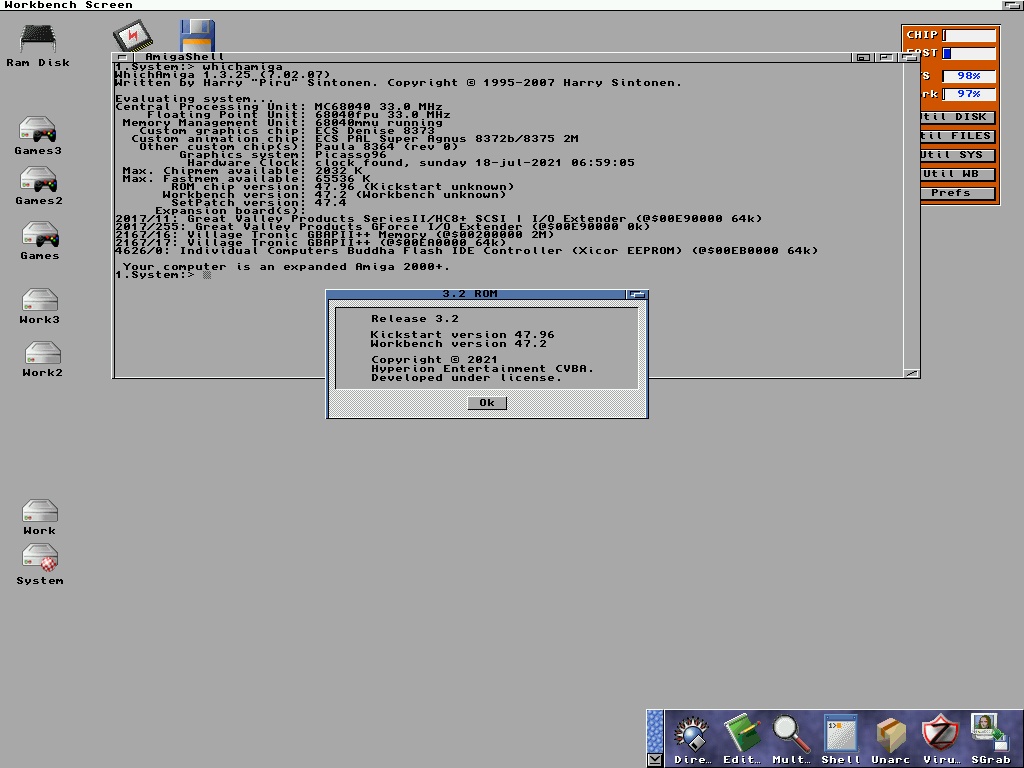This screenshot has height=768, width=1024.
Task: Click the '1.System:>' prompt cursor line
Action: pos(163,275)
